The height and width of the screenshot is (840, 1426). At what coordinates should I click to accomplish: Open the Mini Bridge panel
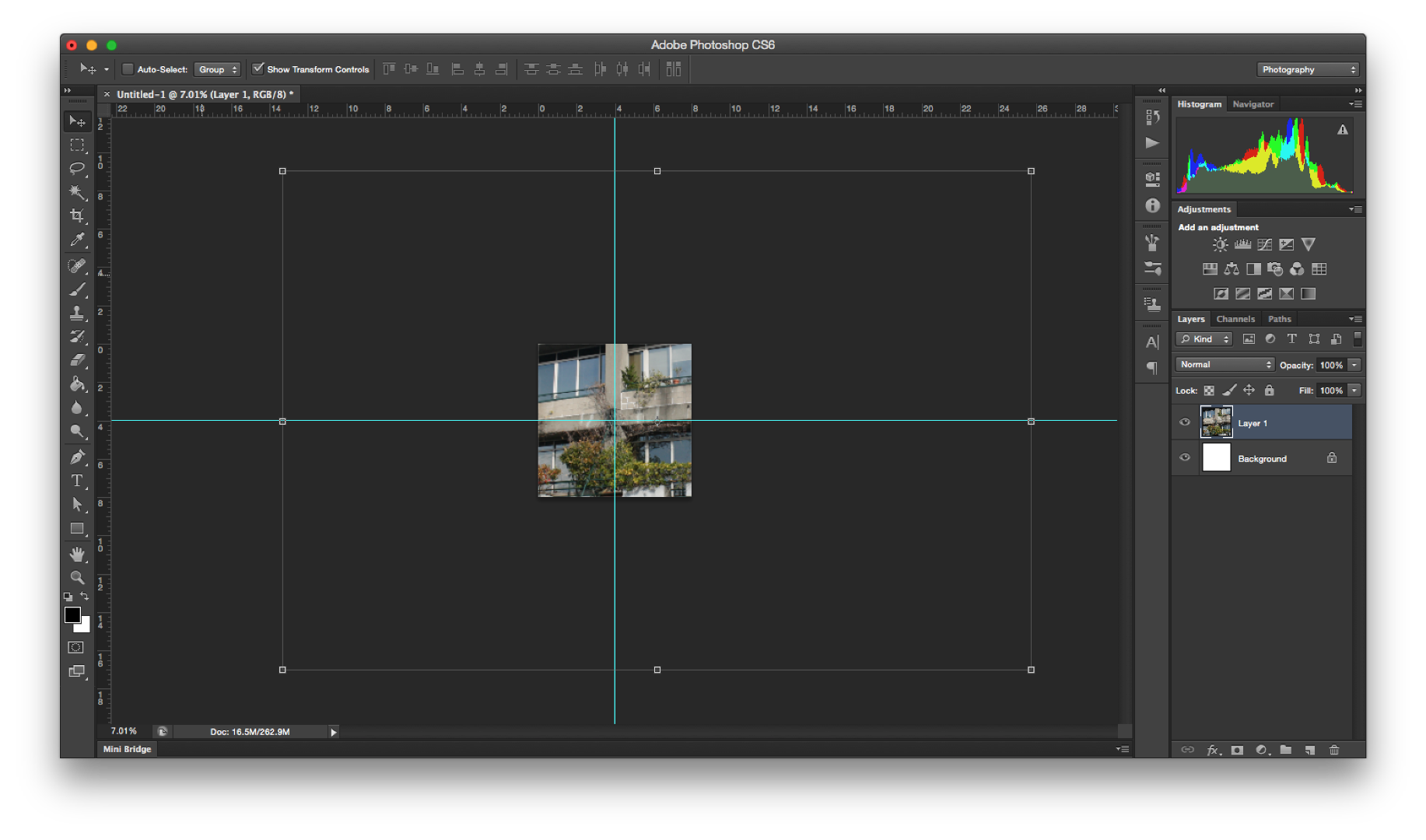point(127,749)
